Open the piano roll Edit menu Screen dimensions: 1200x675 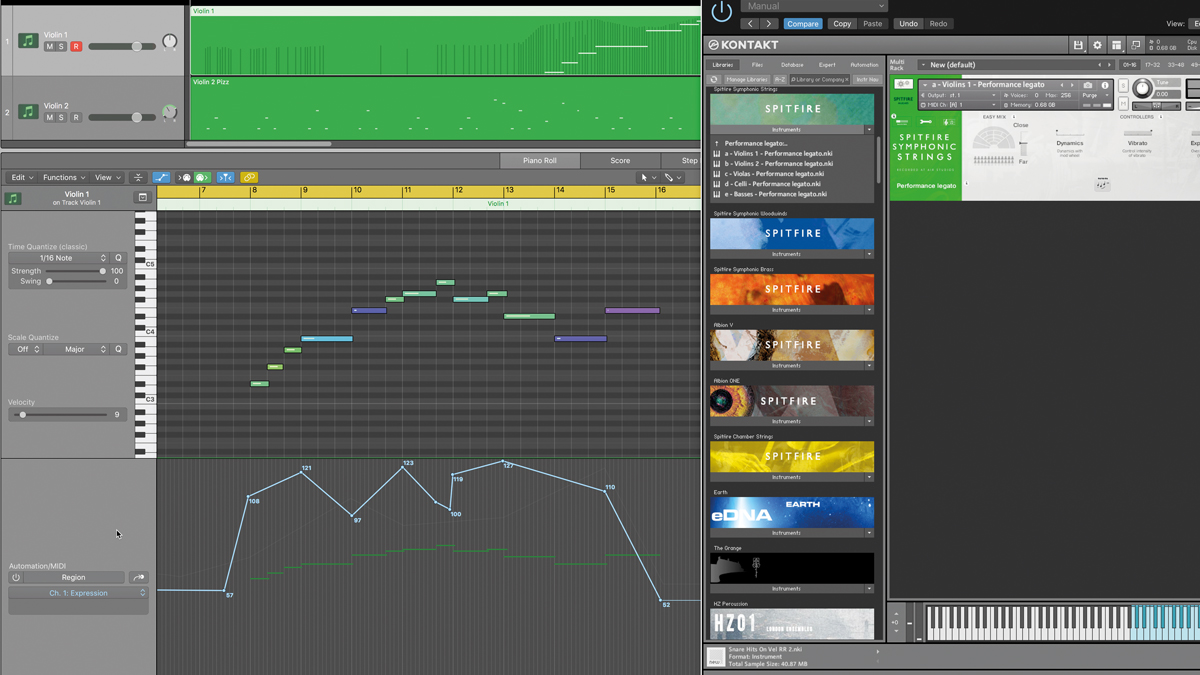pyautogui.click(x=22, y=178)
